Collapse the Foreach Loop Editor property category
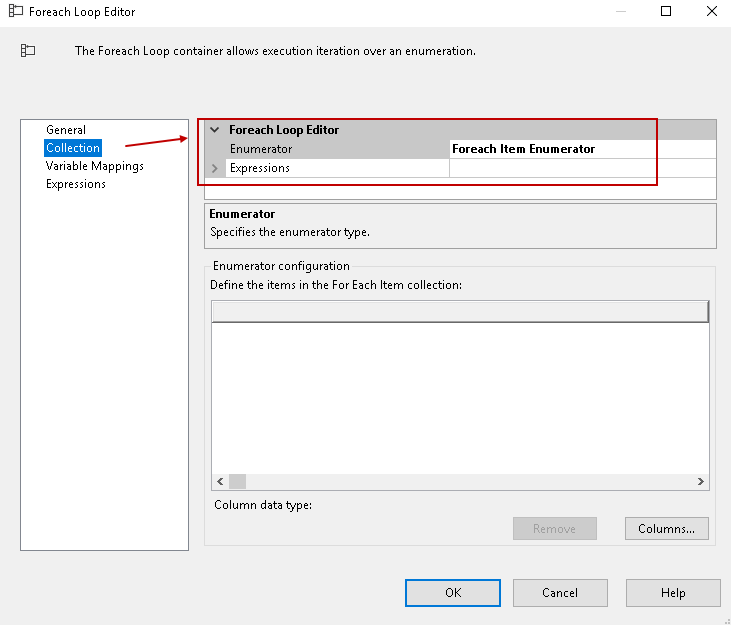 (x=215, y=130)
